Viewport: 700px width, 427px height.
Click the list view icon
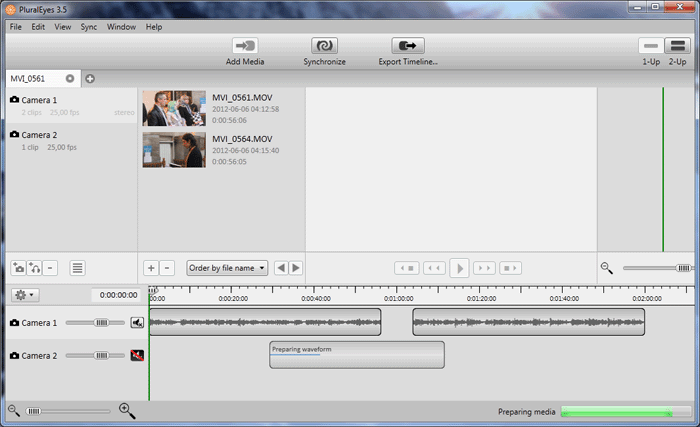(x=77, y=268)
